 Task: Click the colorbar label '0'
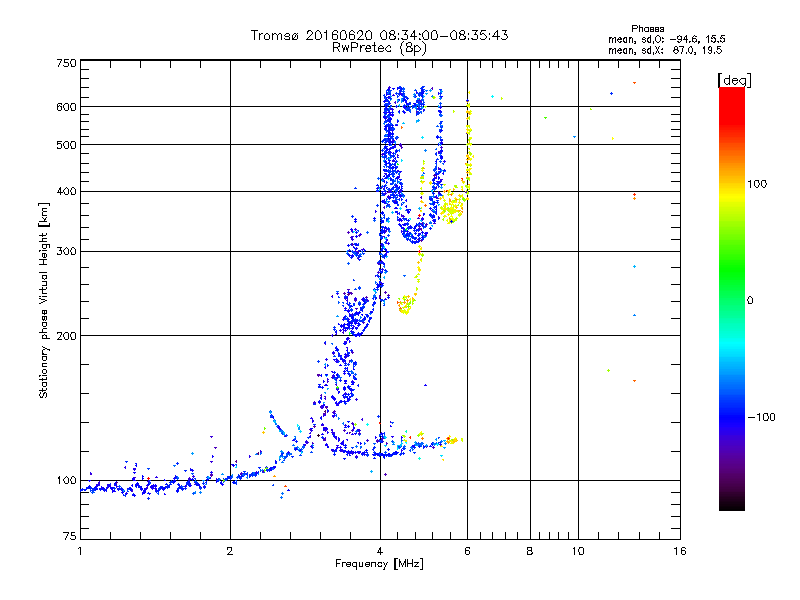[x=750, y=301]
